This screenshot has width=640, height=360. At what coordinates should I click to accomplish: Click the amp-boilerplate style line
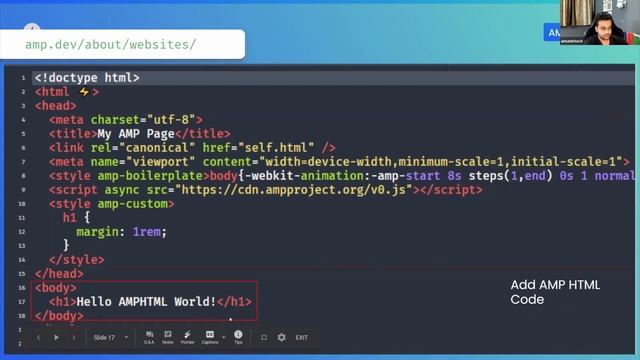(342, 176)
